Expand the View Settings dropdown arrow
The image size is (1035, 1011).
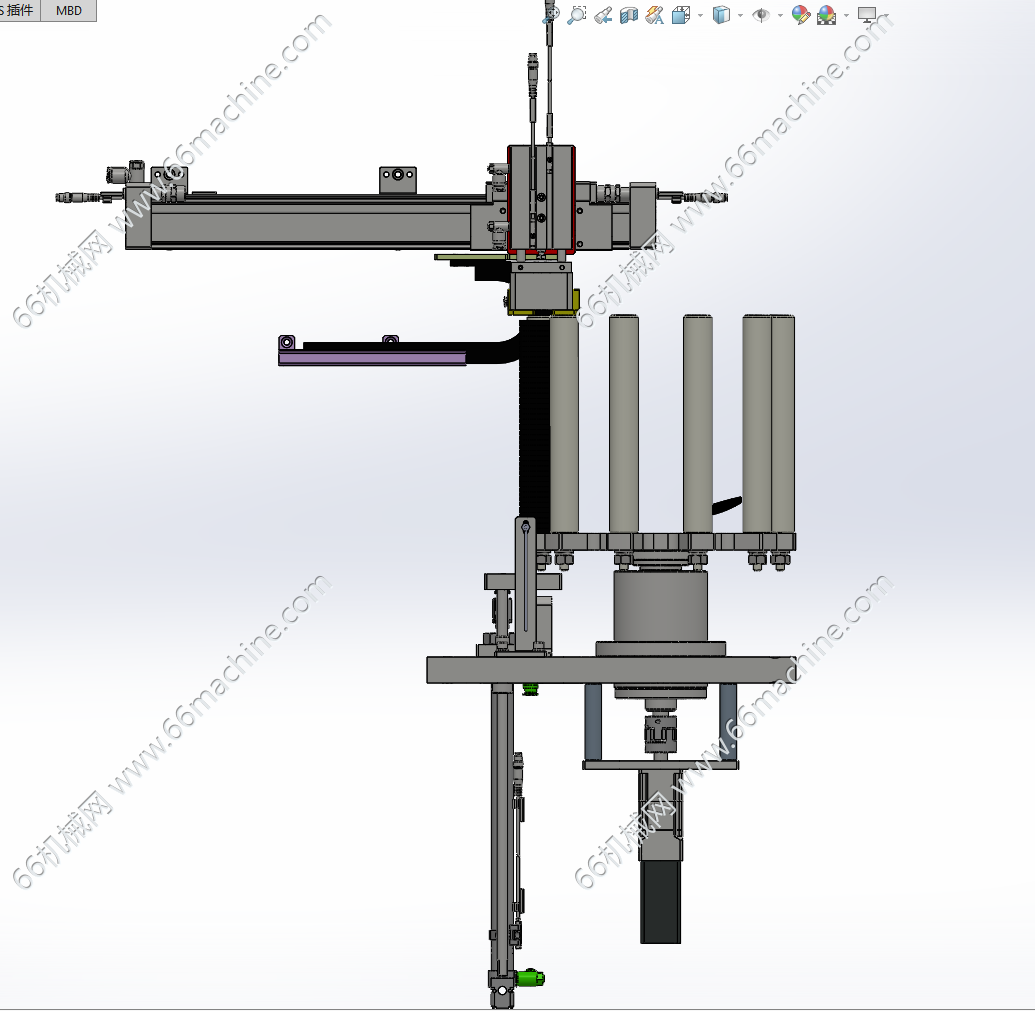point(886,15)
